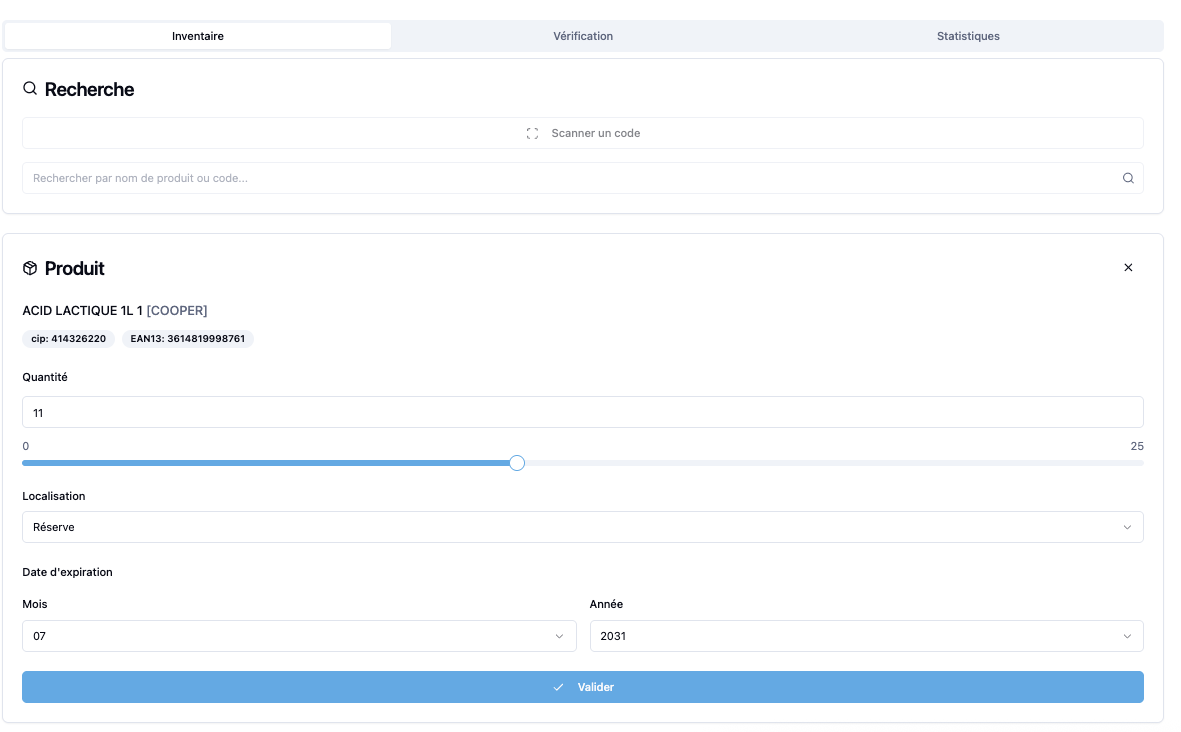Click the scan frame icon before Scanner un code

[x=532, y=133]
